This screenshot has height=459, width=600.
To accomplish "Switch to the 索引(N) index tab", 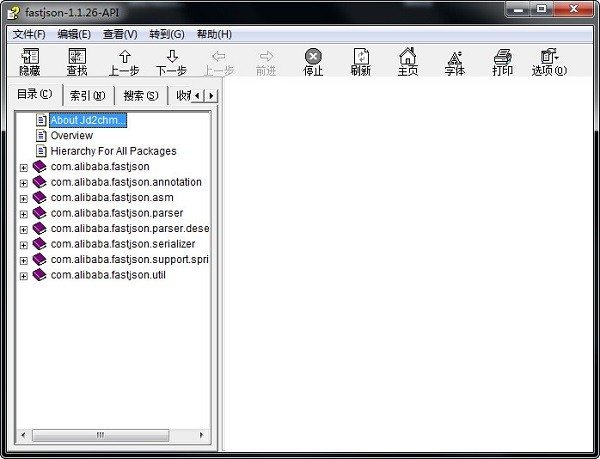I will click(x=88, y=96).
